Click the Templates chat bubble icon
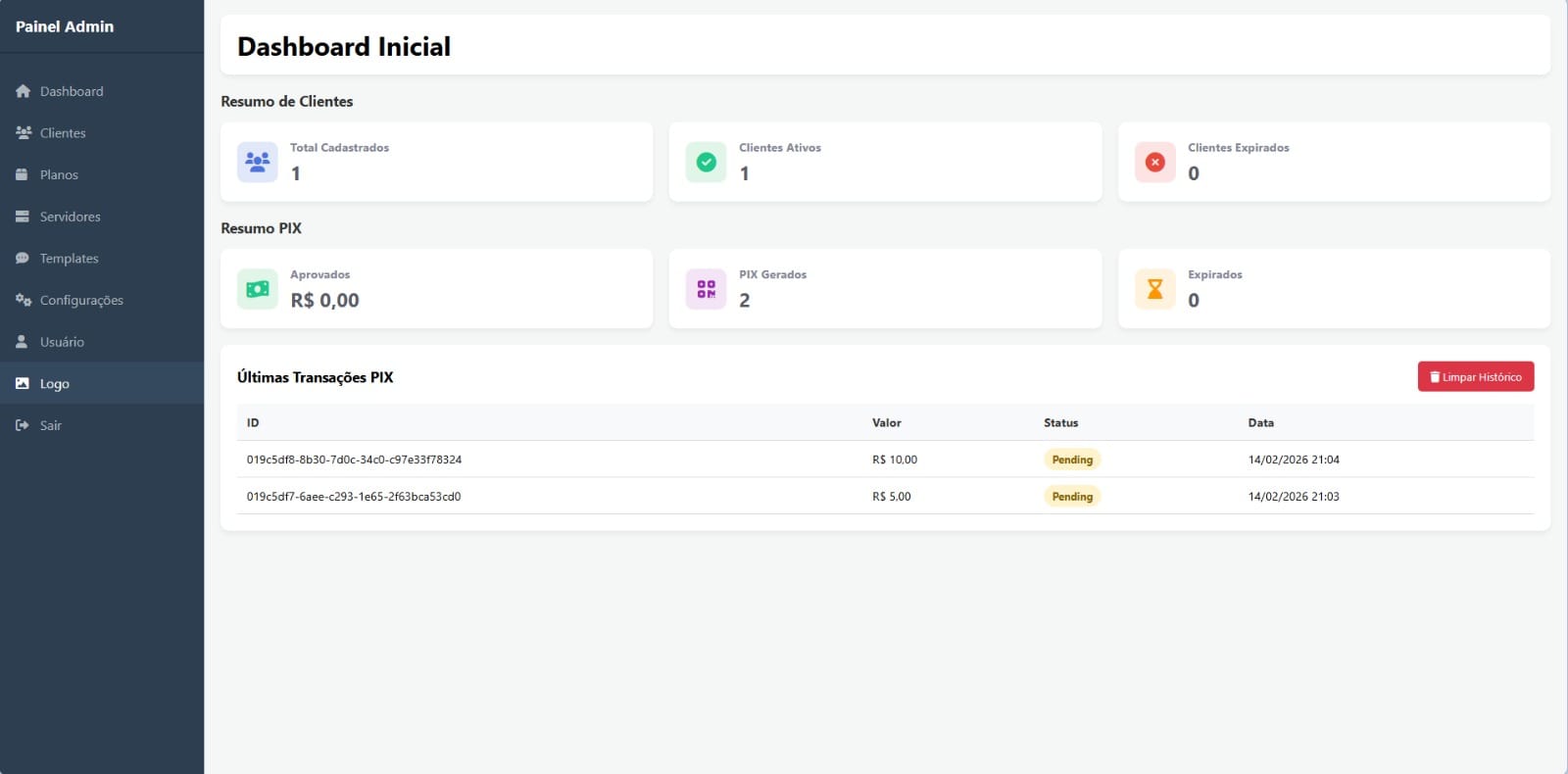Screen dimensions: 1568x774 pos(23,259)
